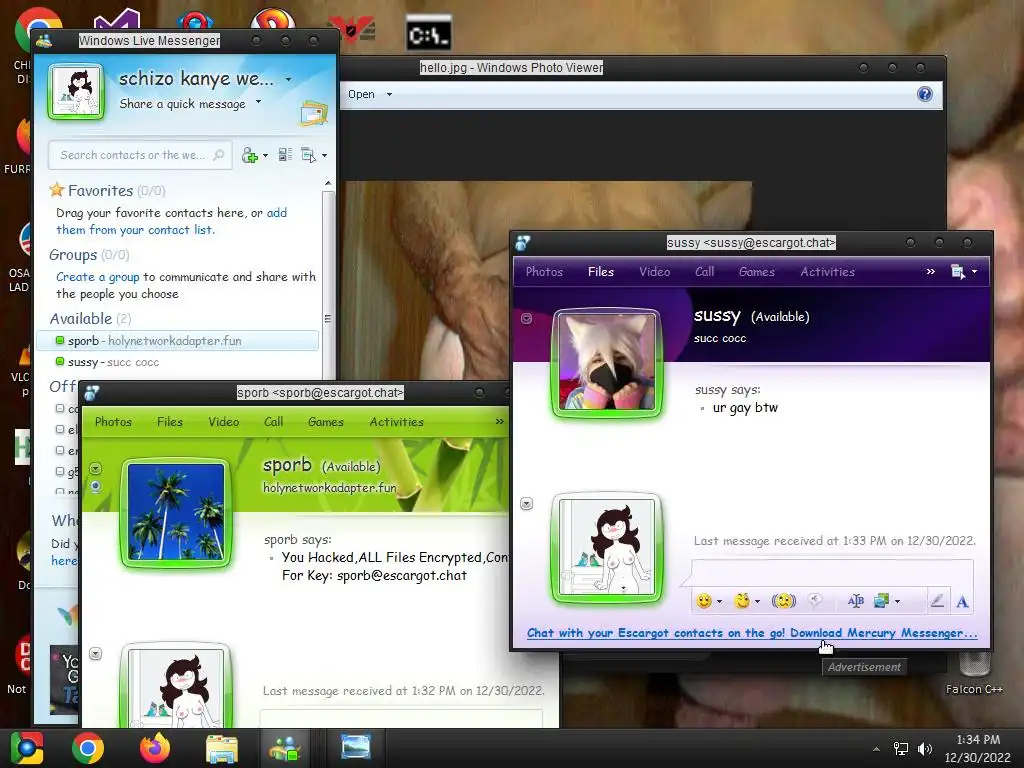Click 'Share a quick message' text

(182, 104)
